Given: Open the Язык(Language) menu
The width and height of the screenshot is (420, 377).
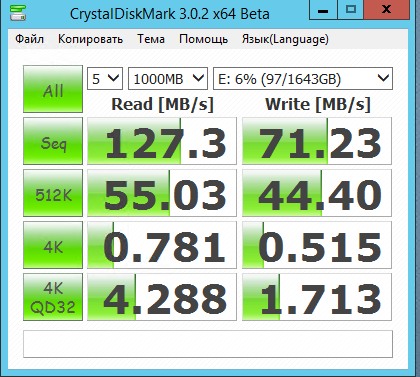Looking at the screenshot, I should (x=285, y=39).
